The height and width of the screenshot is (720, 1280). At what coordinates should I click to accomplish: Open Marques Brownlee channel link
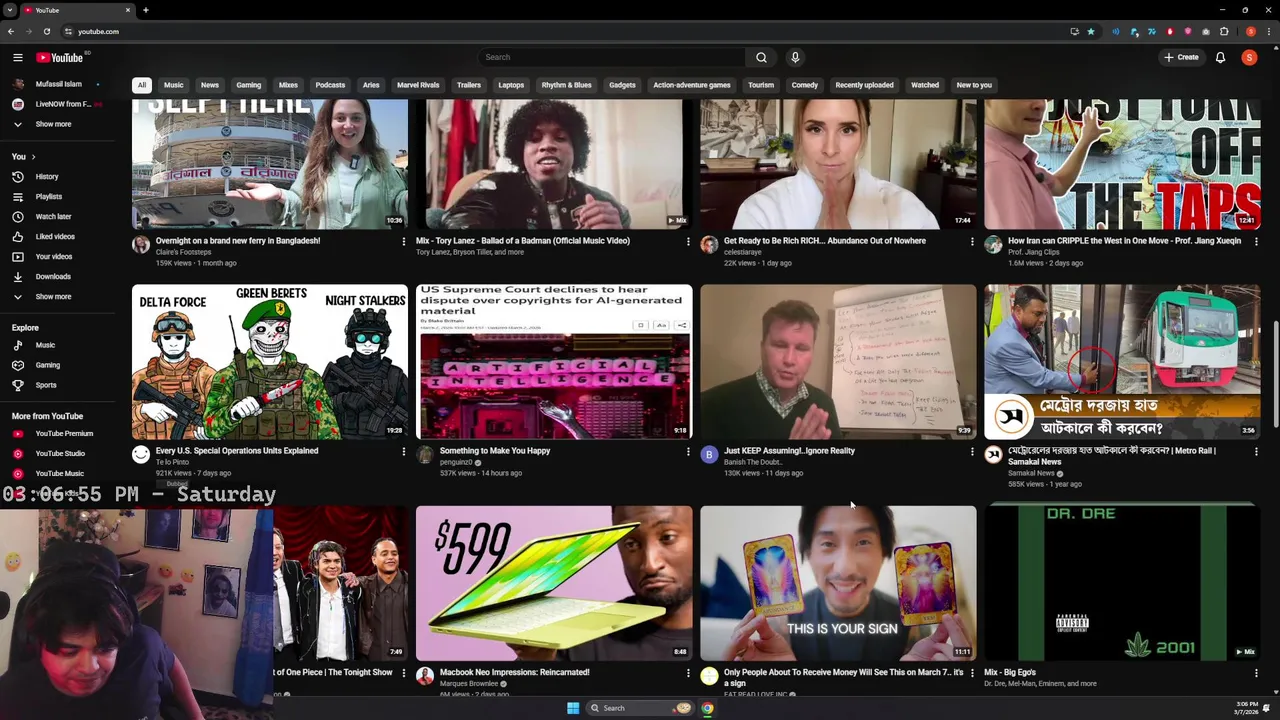[x=469, y=684]
